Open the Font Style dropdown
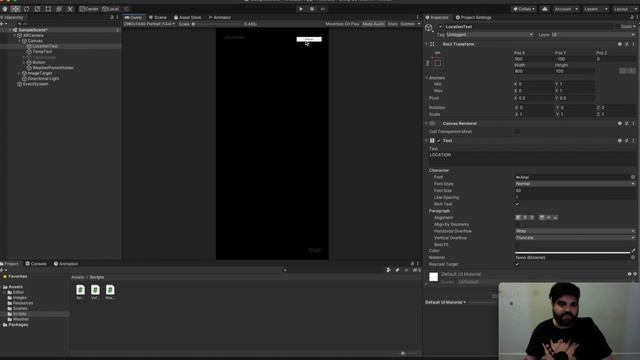Screen dimensions: 640x360 pos(575,184)
